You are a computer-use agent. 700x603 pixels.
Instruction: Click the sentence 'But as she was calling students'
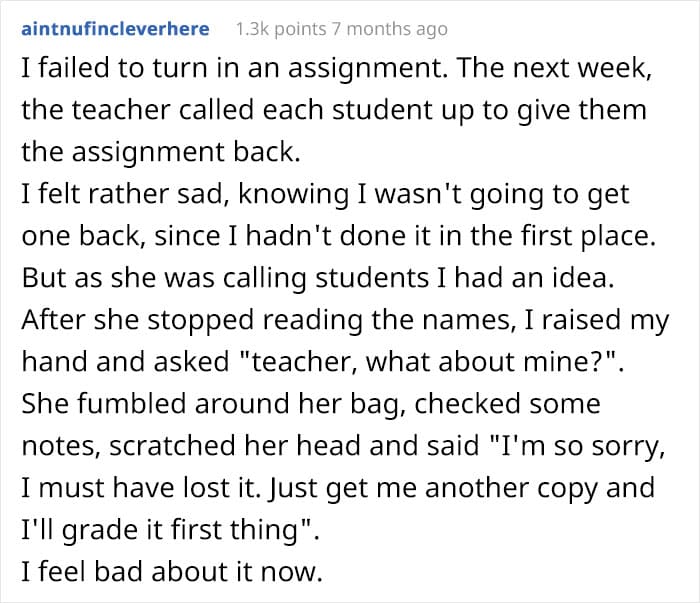tap(225, 278)
